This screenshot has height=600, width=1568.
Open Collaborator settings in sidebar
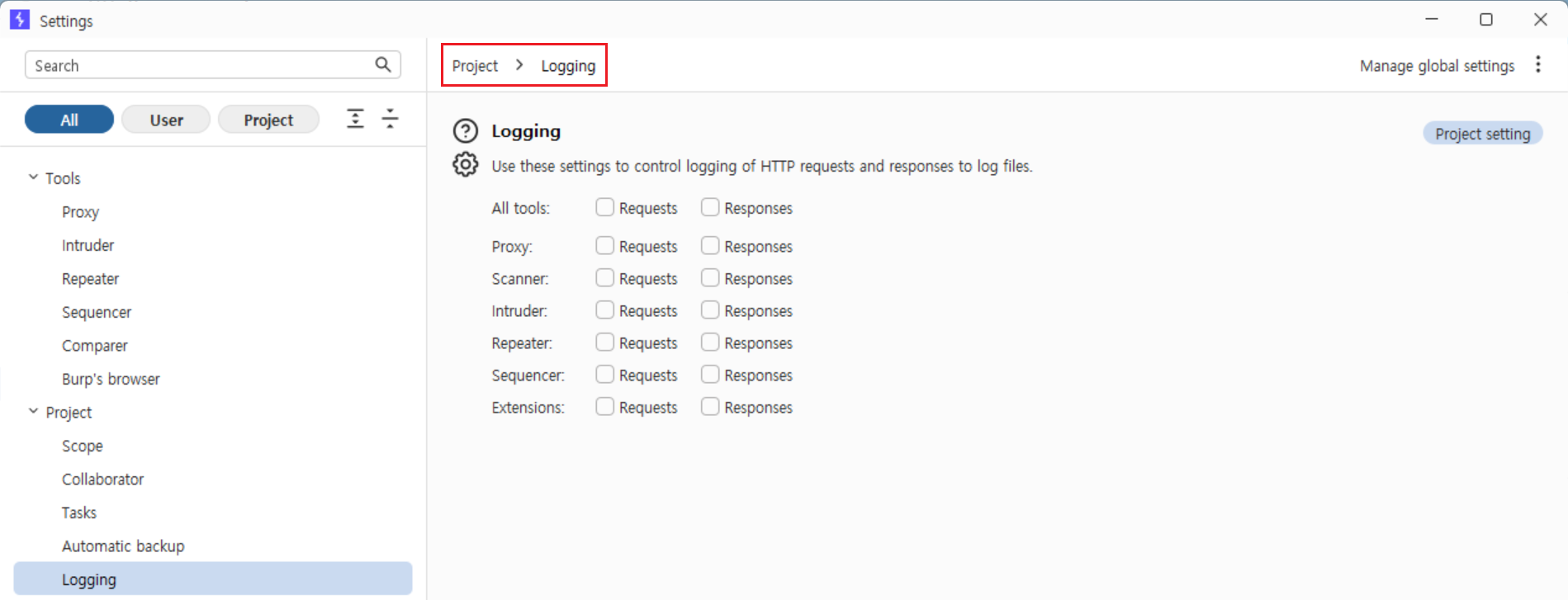[102, 479]
